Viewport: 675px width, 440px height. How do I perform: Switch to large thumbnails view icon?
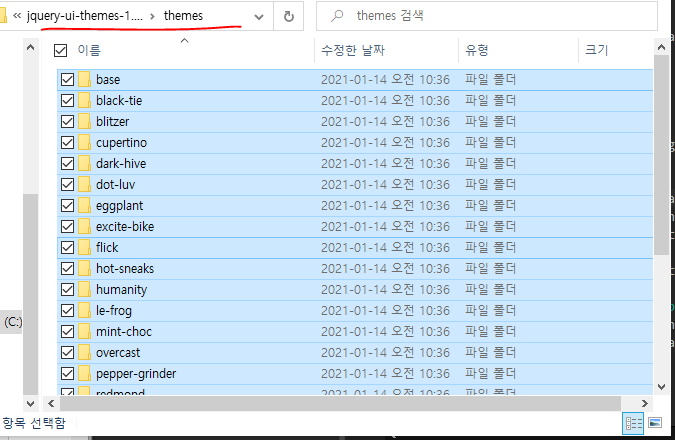click(x=655, y=423)
